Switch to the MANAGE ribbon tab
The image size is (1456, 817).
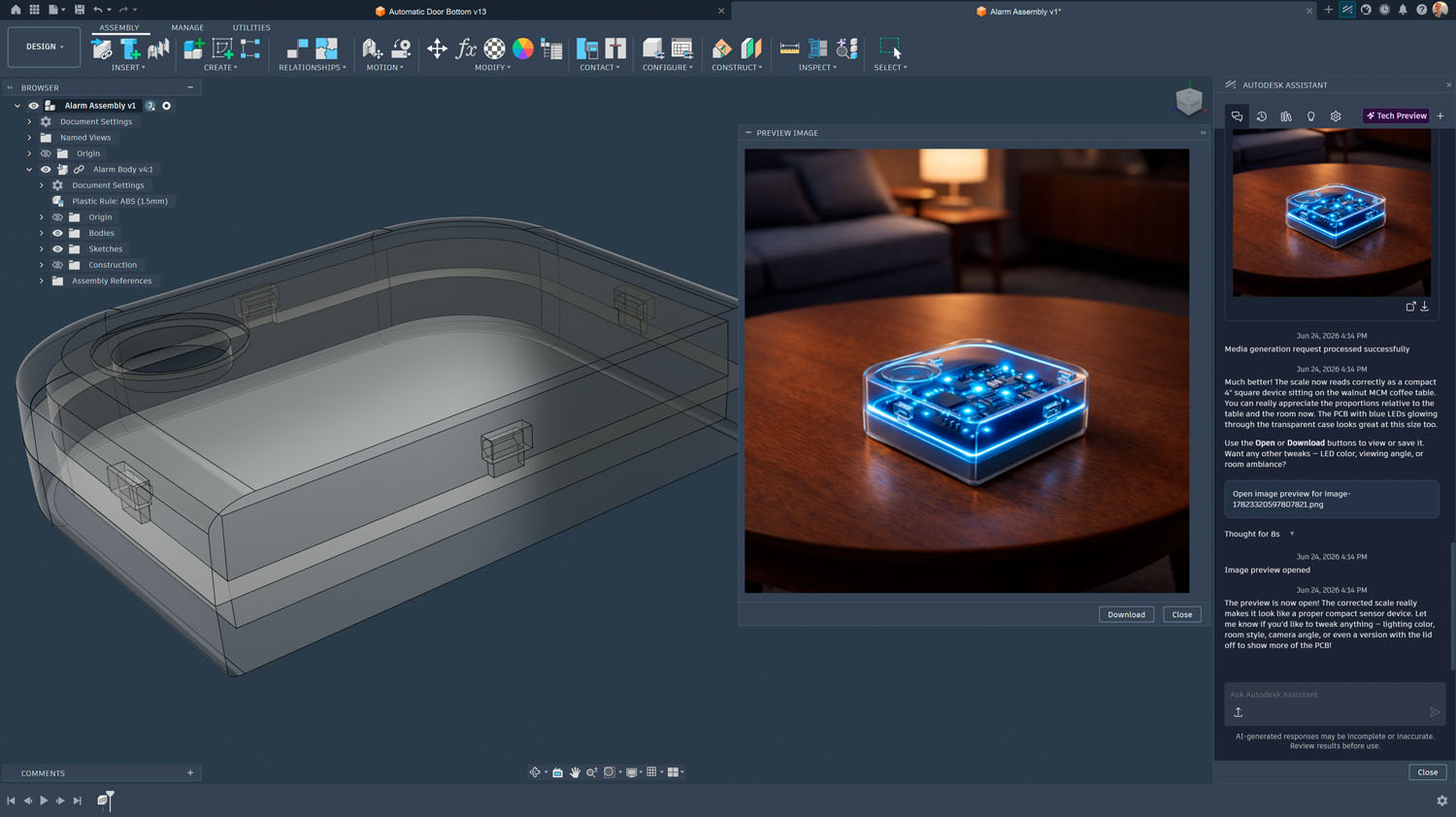pyautogui.click(x=187, y=27)
